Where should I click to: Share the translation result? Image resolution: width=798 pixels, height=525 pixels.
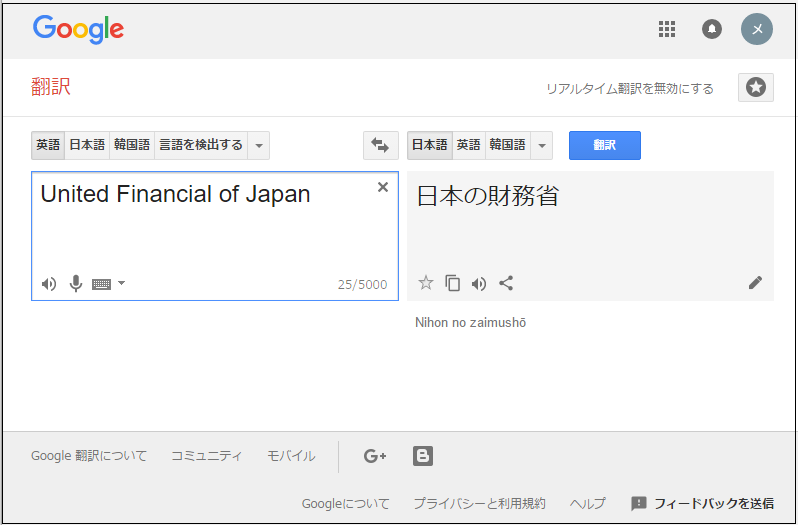coord(506,283)
